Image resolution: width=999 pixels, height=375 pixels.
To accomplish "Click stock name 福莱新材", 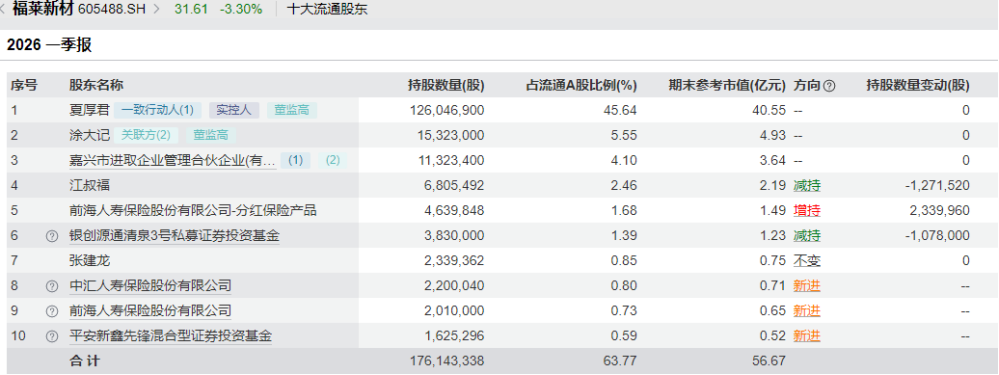I will [x=43, y=9].
